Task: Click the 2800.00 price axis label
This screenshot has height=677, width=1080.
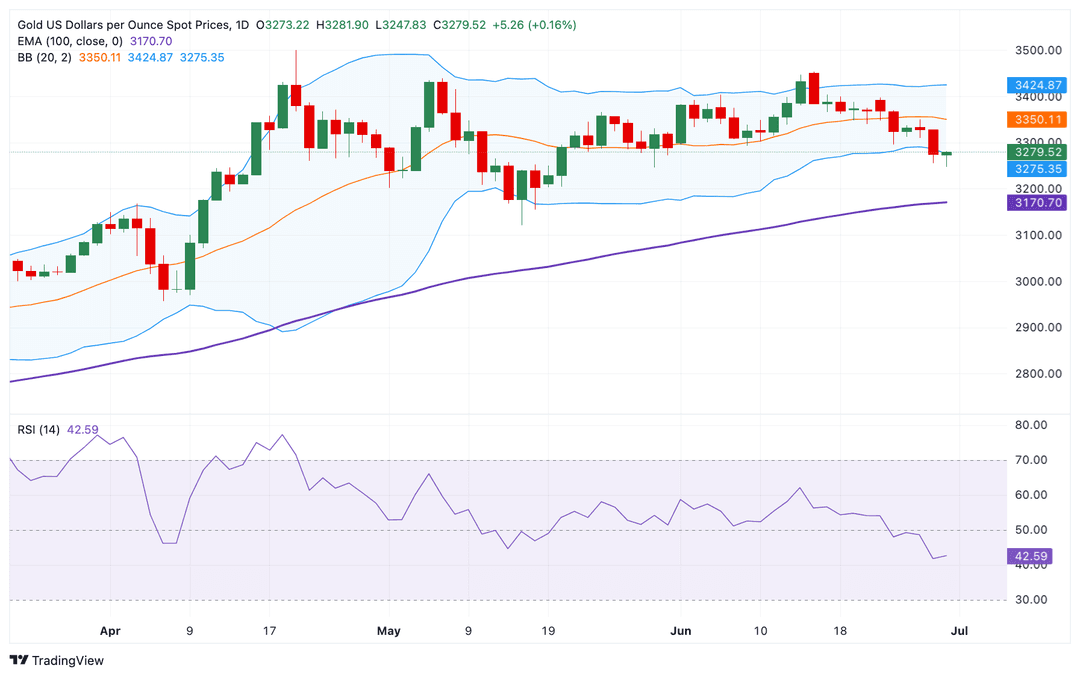Action: point(1038,374)
